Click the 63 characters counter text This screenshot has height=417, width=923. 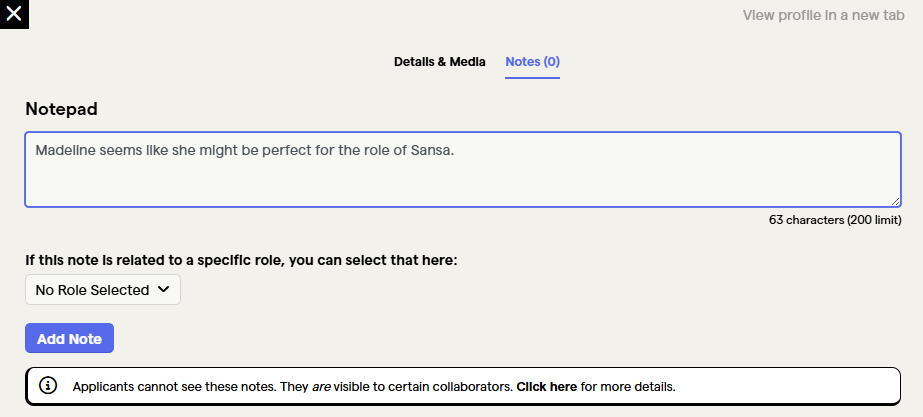pyautogui.click(x=806, y=220)
